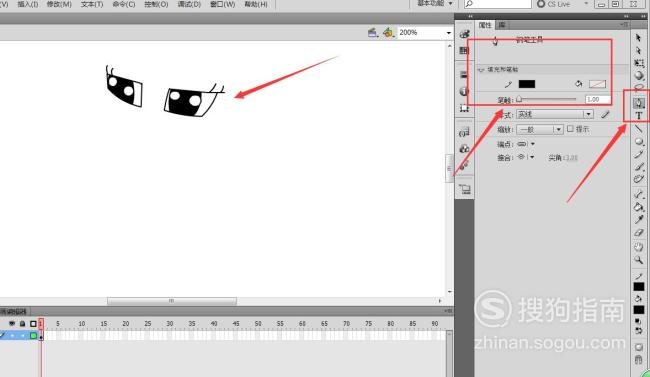Select the Pencil tool
This screenshot has height=377, width=650.
coord(639,154)
